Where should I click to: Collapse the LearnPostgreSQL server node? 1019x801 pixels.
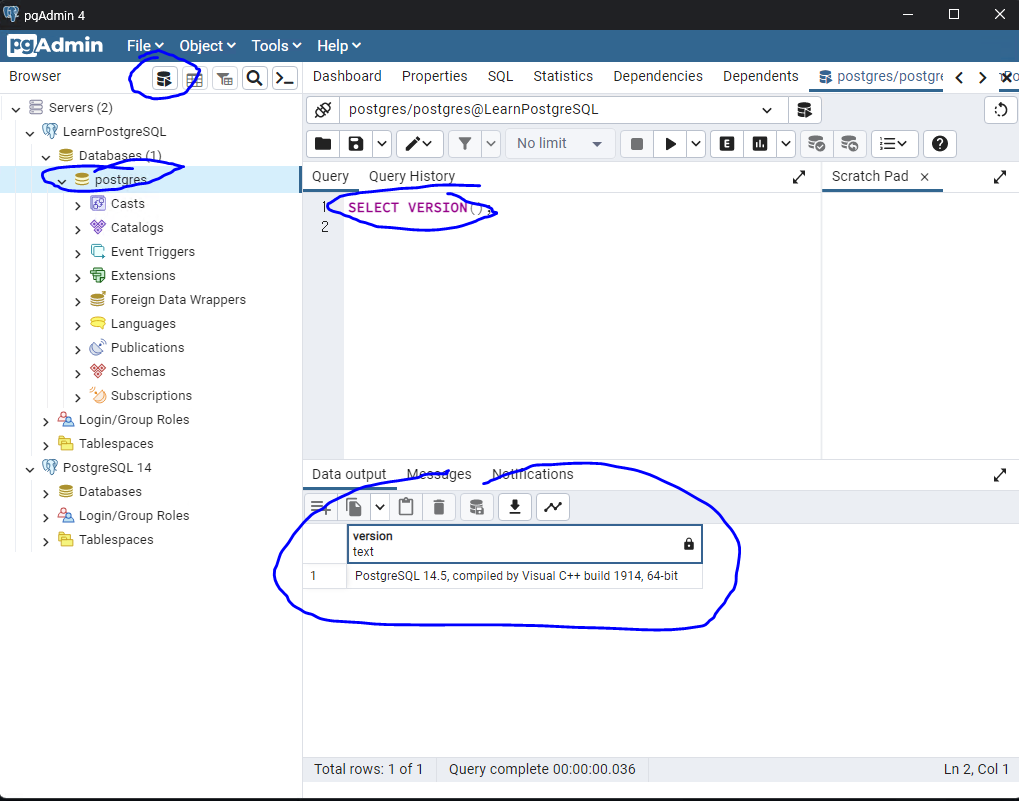tap(30, 133)
